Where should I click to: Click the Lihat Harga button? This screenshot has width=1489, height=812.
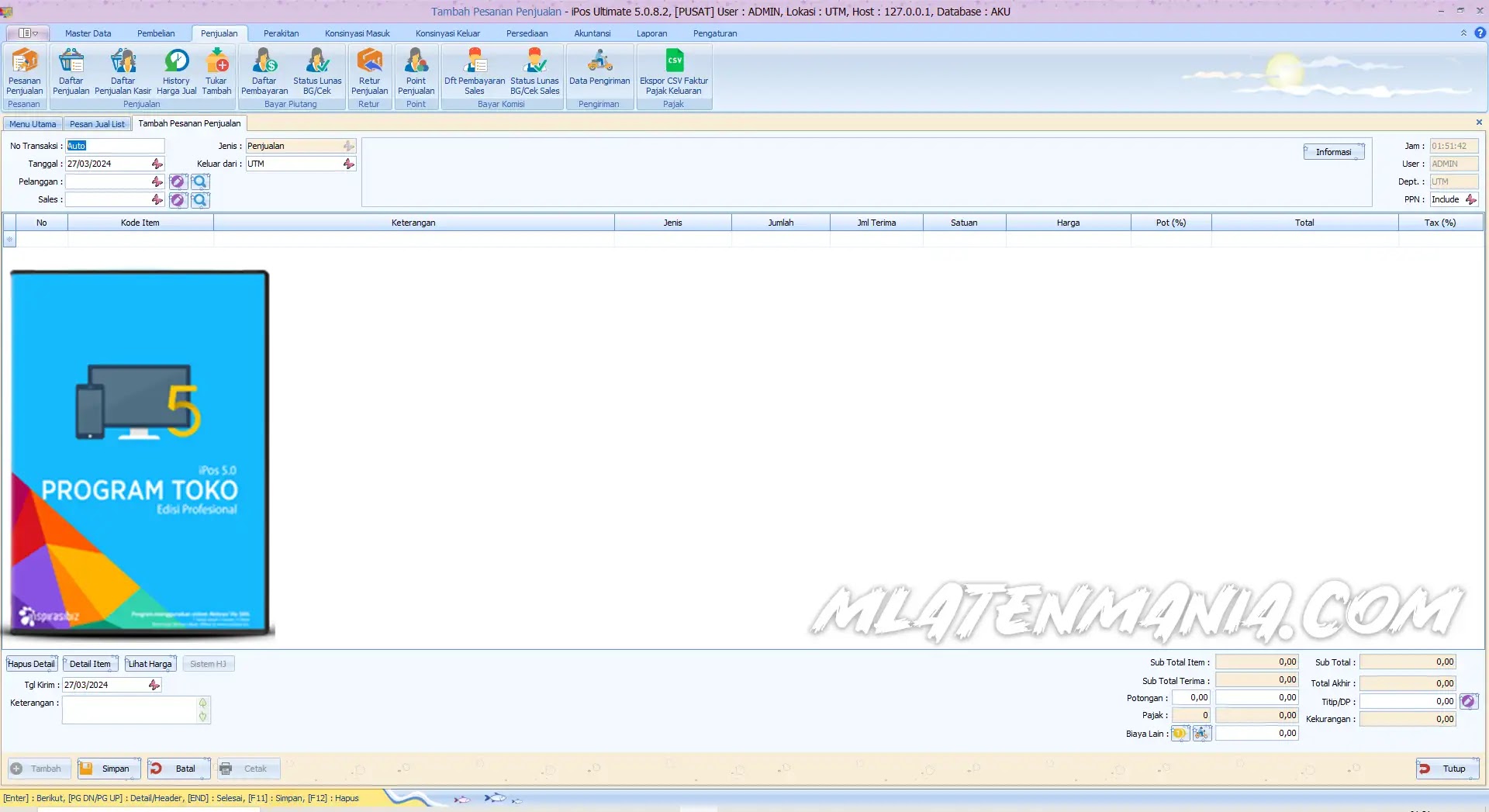click(150, 664)
